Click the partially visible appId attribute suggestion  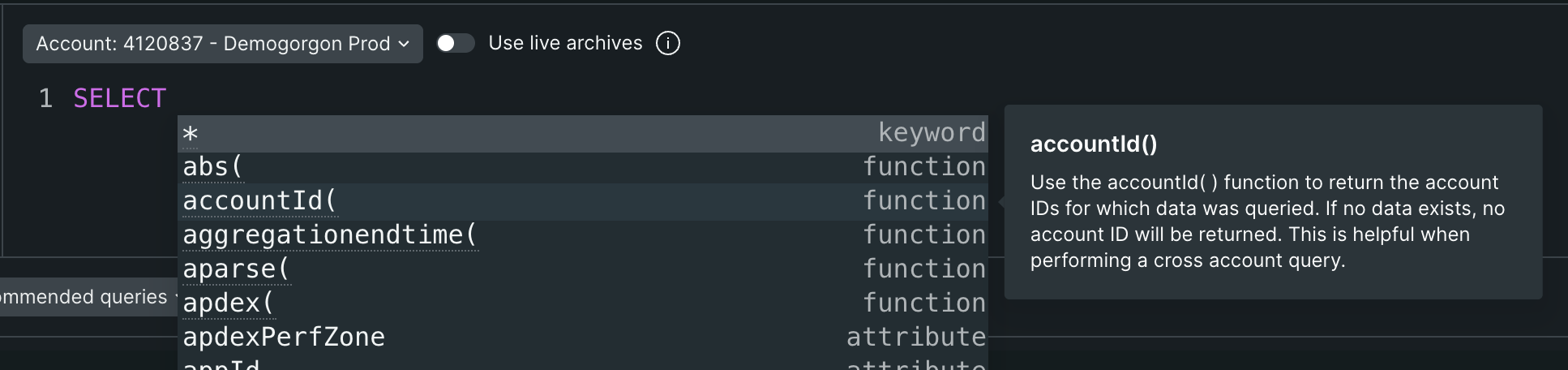pyautogui.click(x=221, y=365)
